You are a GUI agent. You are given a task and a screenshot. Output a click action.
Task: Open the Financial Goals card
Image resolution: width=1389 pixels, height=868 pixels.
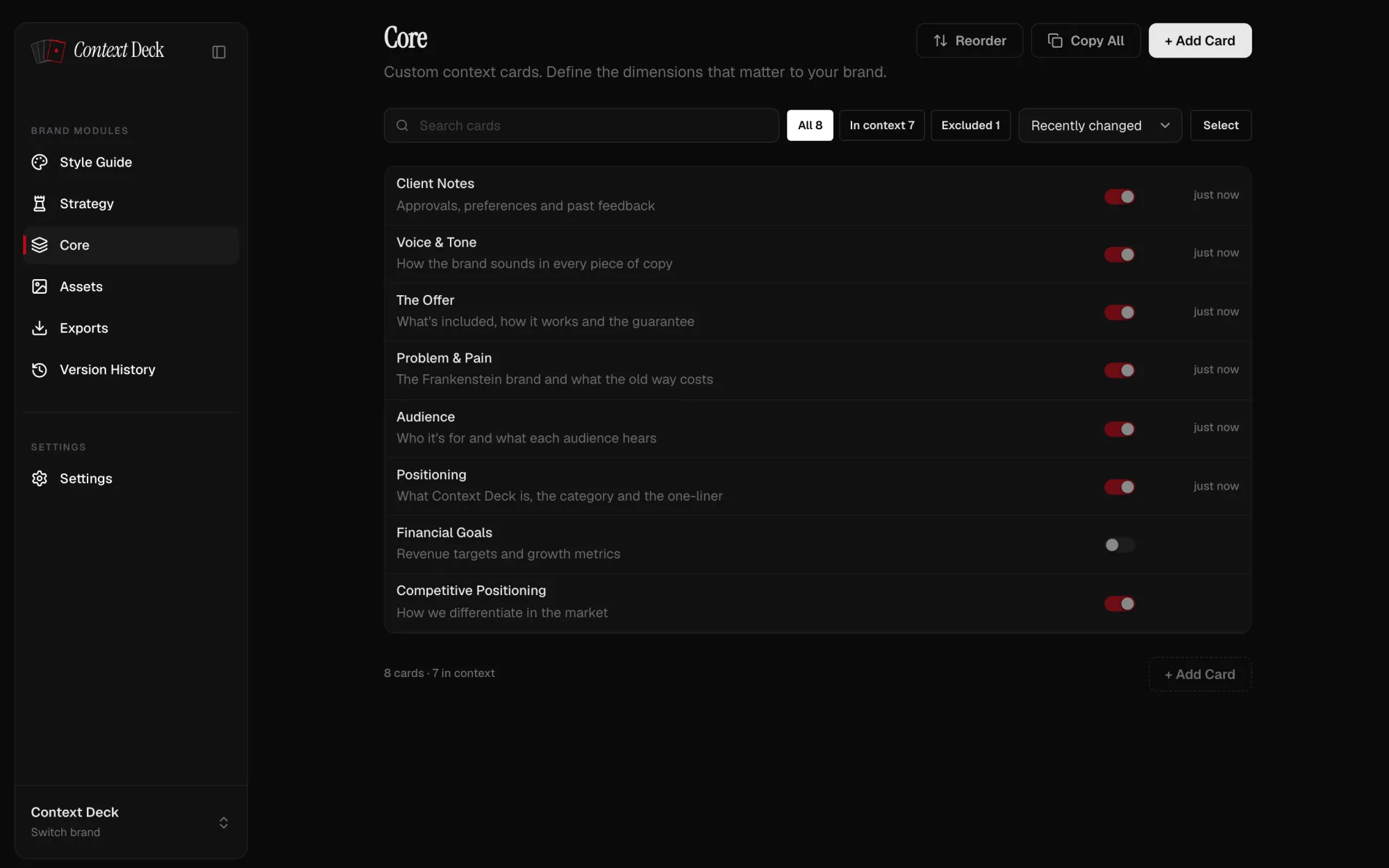(817, 544)
